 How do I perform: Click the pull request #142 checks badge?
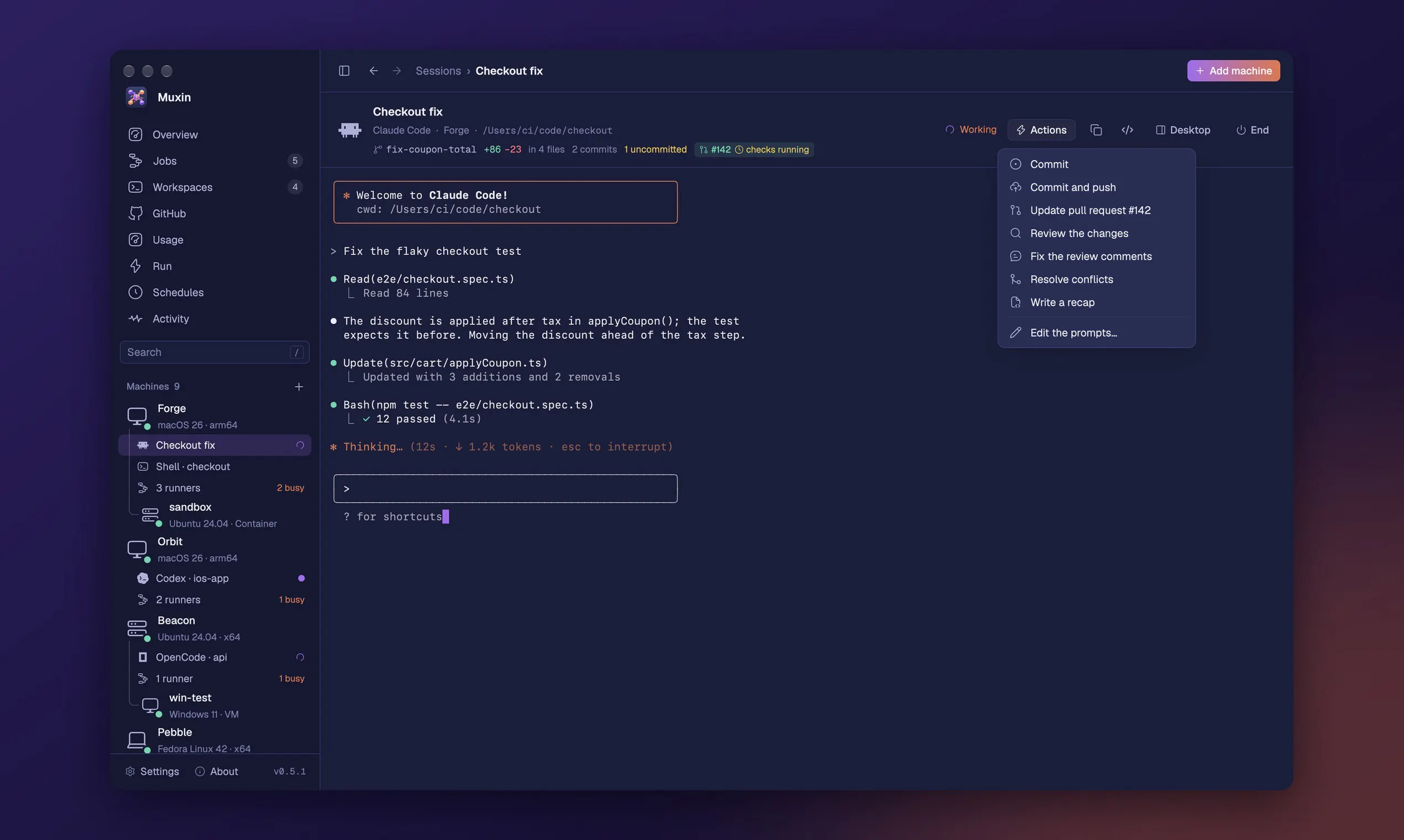(753, 149)
